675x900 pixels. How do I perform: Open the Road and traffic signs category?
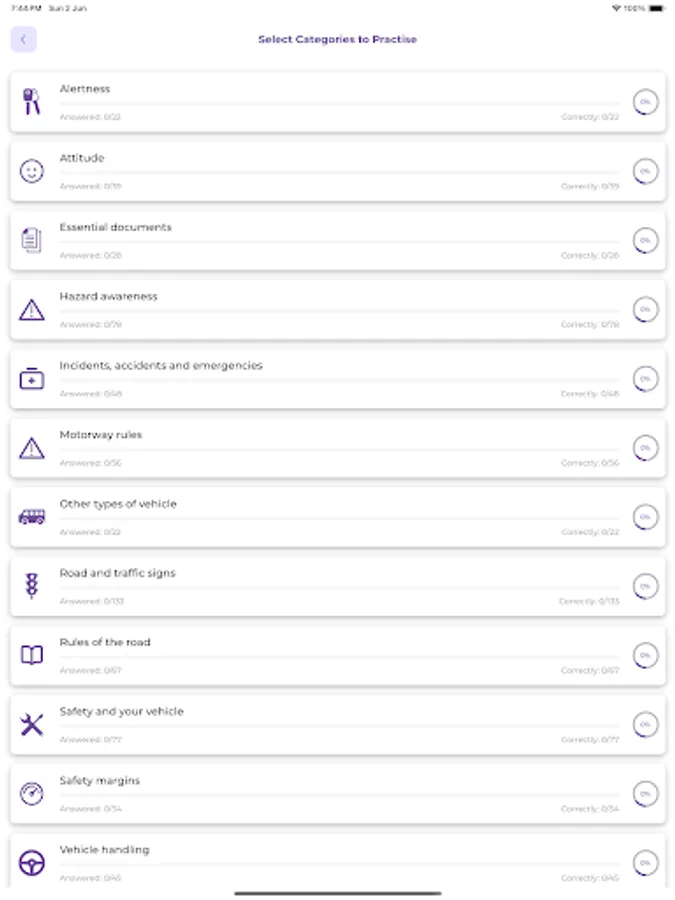tap(337, 586)
